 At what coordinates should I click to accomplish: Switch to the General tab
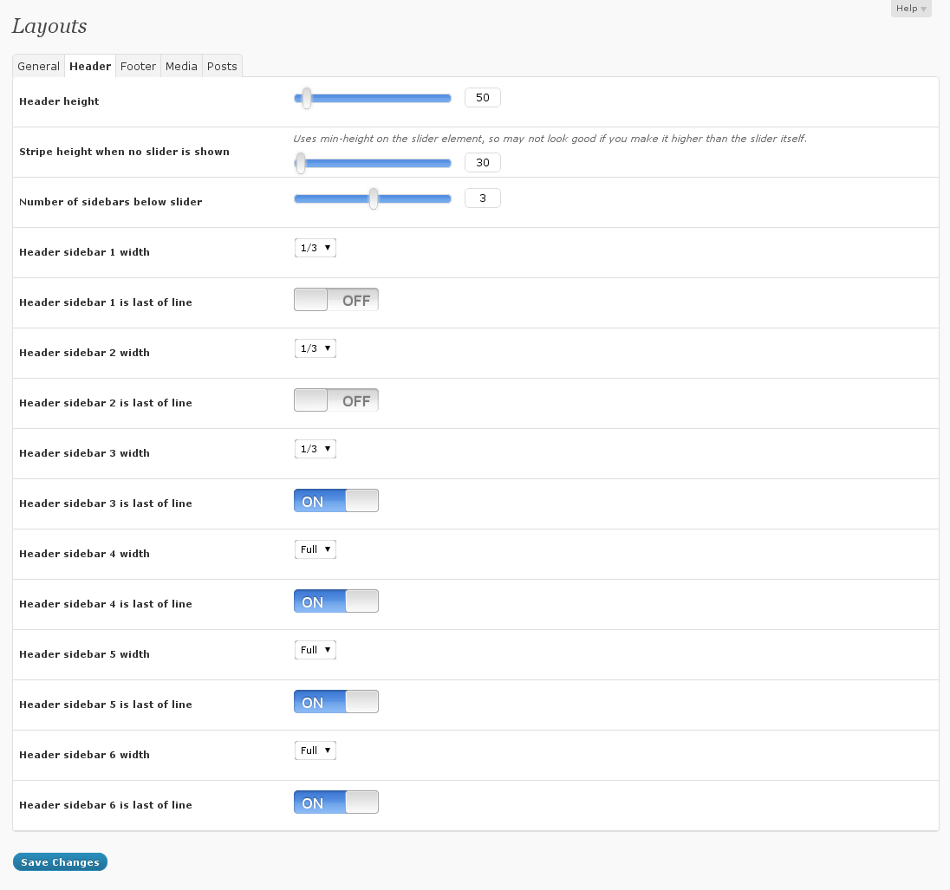[x=39, y=66]
